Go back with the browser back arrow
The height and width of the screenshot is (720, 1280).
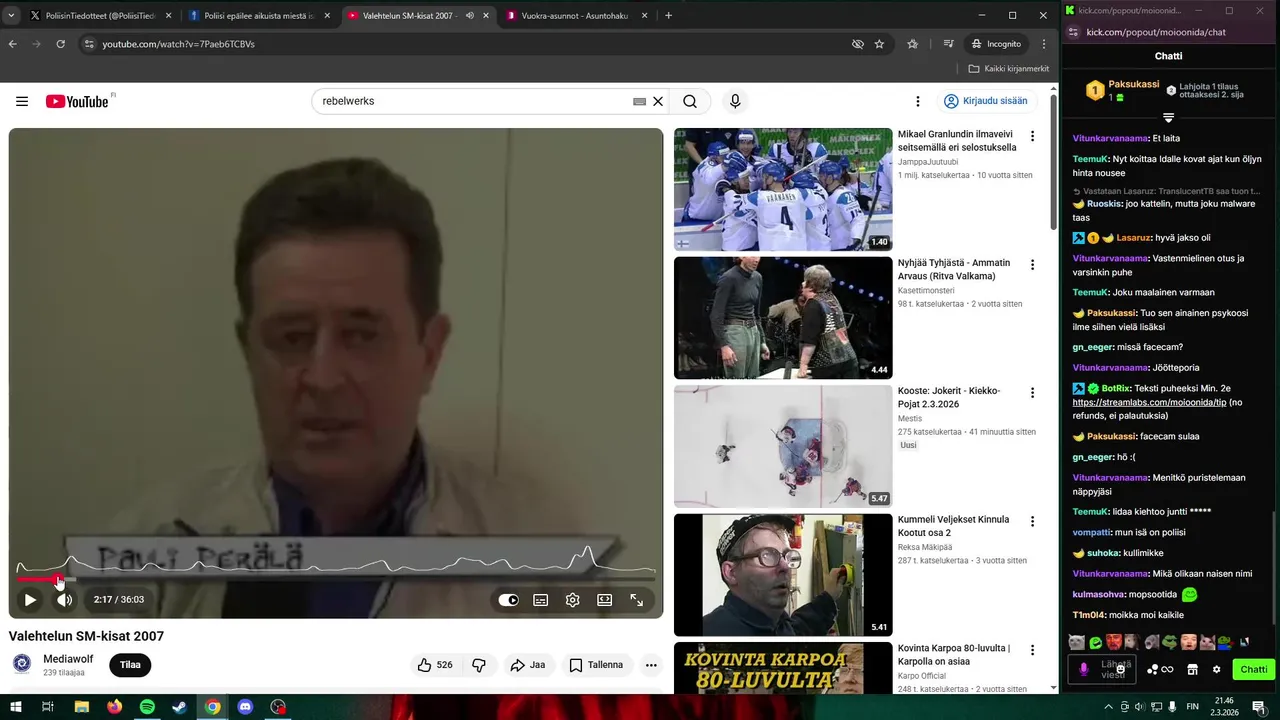pyautogui.click(x=13, y=44)
